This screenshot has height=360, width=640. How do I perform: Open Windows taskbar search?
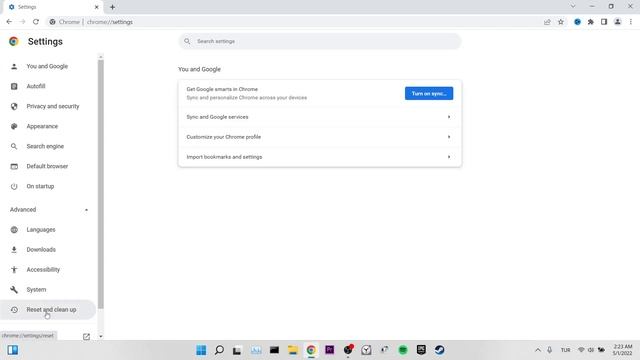[219, 350]
